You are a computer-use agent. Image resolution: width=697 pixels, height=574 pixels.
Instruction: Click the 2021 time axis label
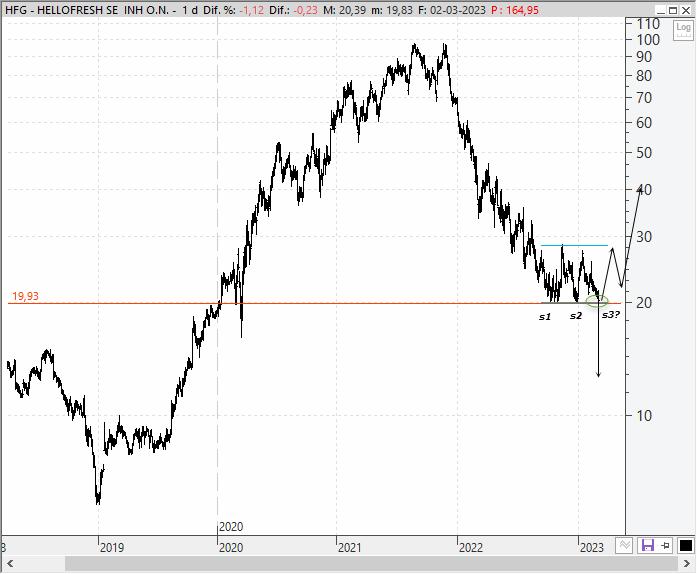coord(350,547)
